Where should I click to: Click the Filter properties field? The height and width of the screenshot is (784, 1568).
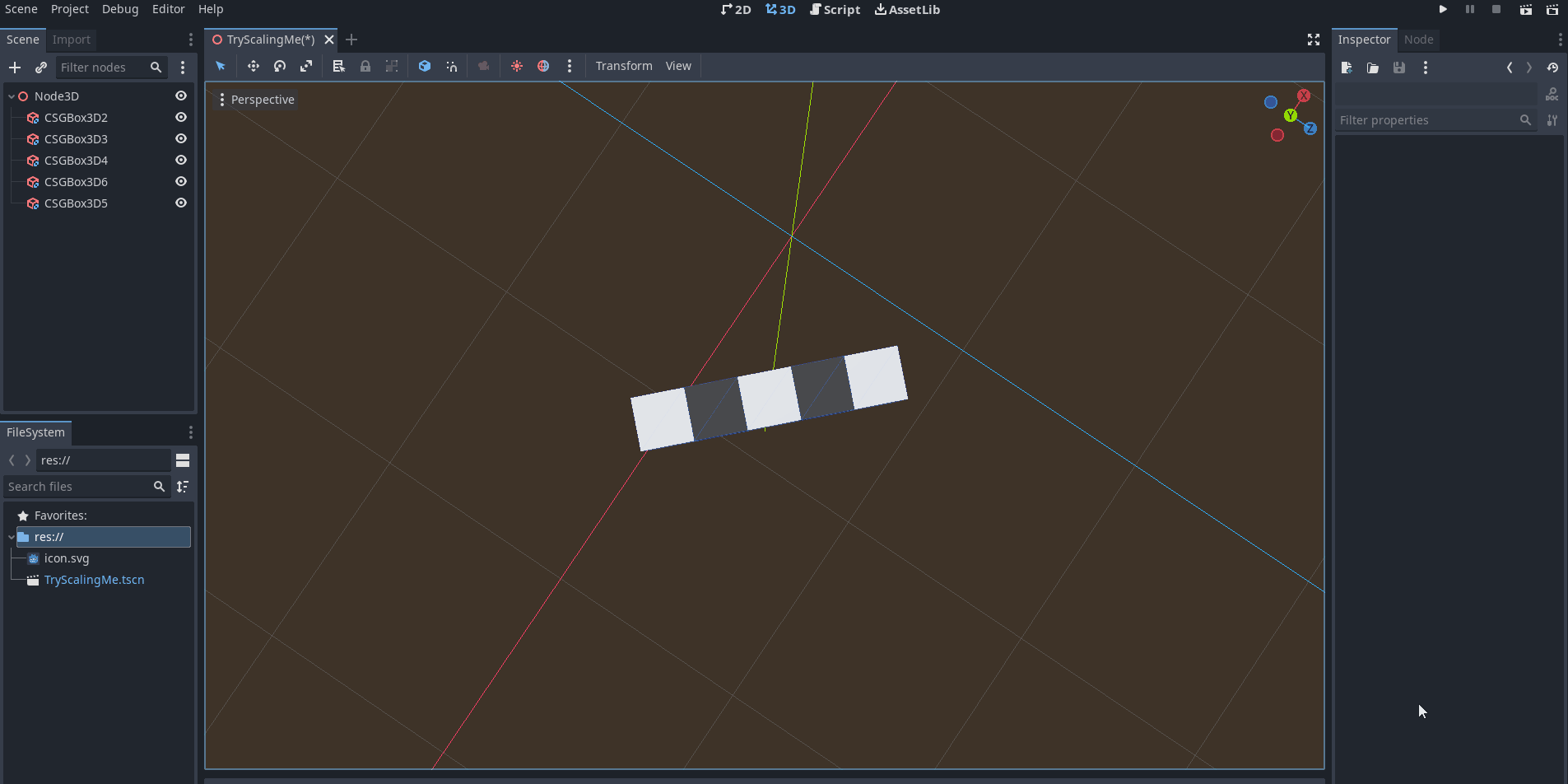[1435, 120]
